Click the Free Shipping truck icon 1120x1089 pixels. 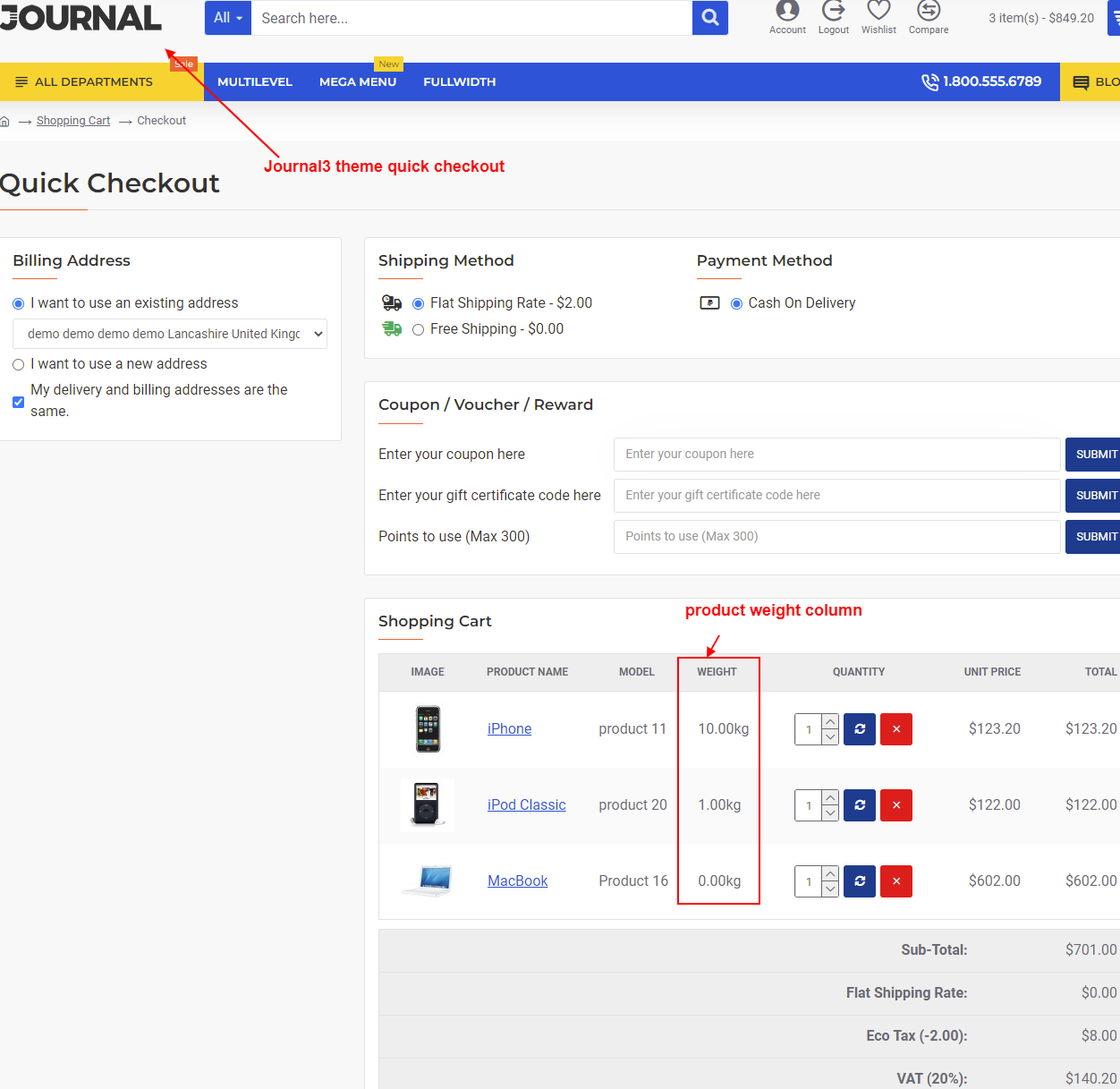coord(392,329)
